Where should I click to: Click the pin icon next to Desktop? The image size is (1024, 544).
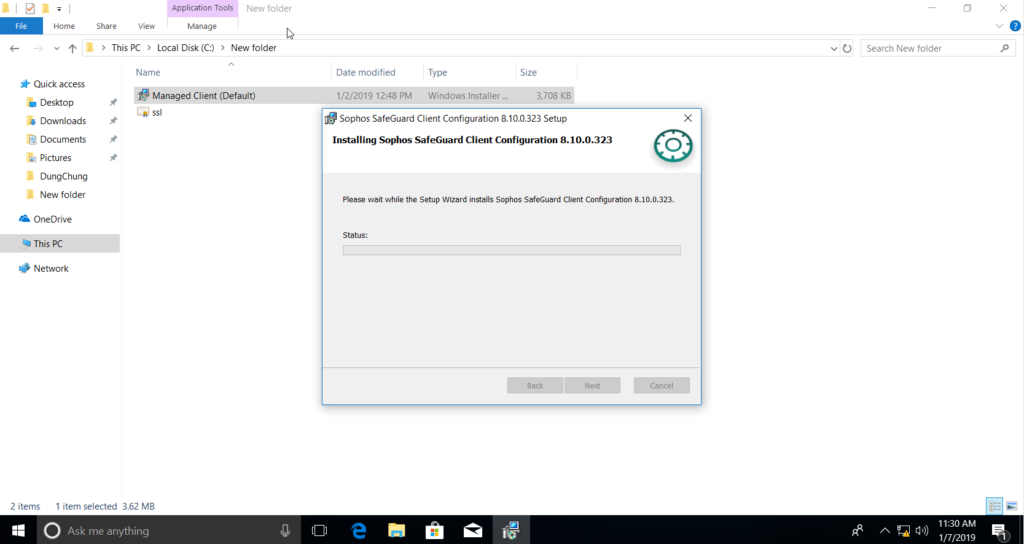[x=113, y=103]
